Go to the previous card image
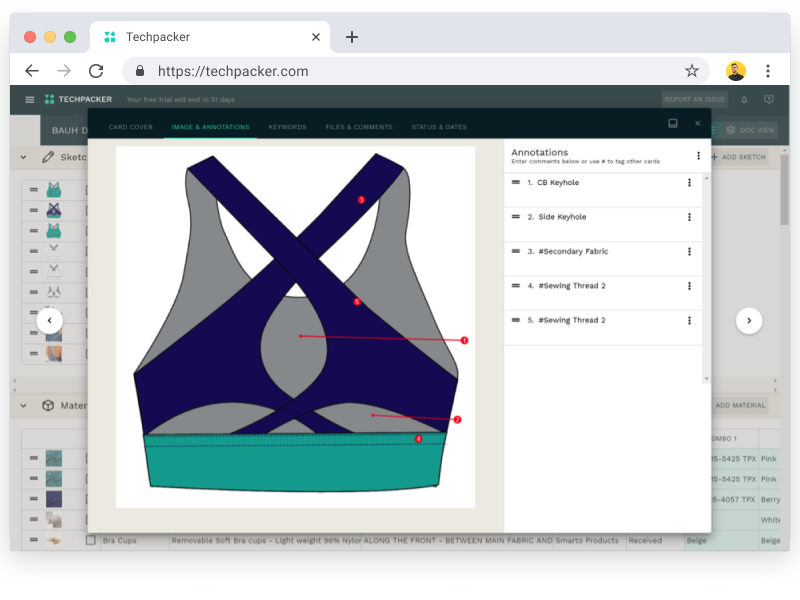 (49, 321)
